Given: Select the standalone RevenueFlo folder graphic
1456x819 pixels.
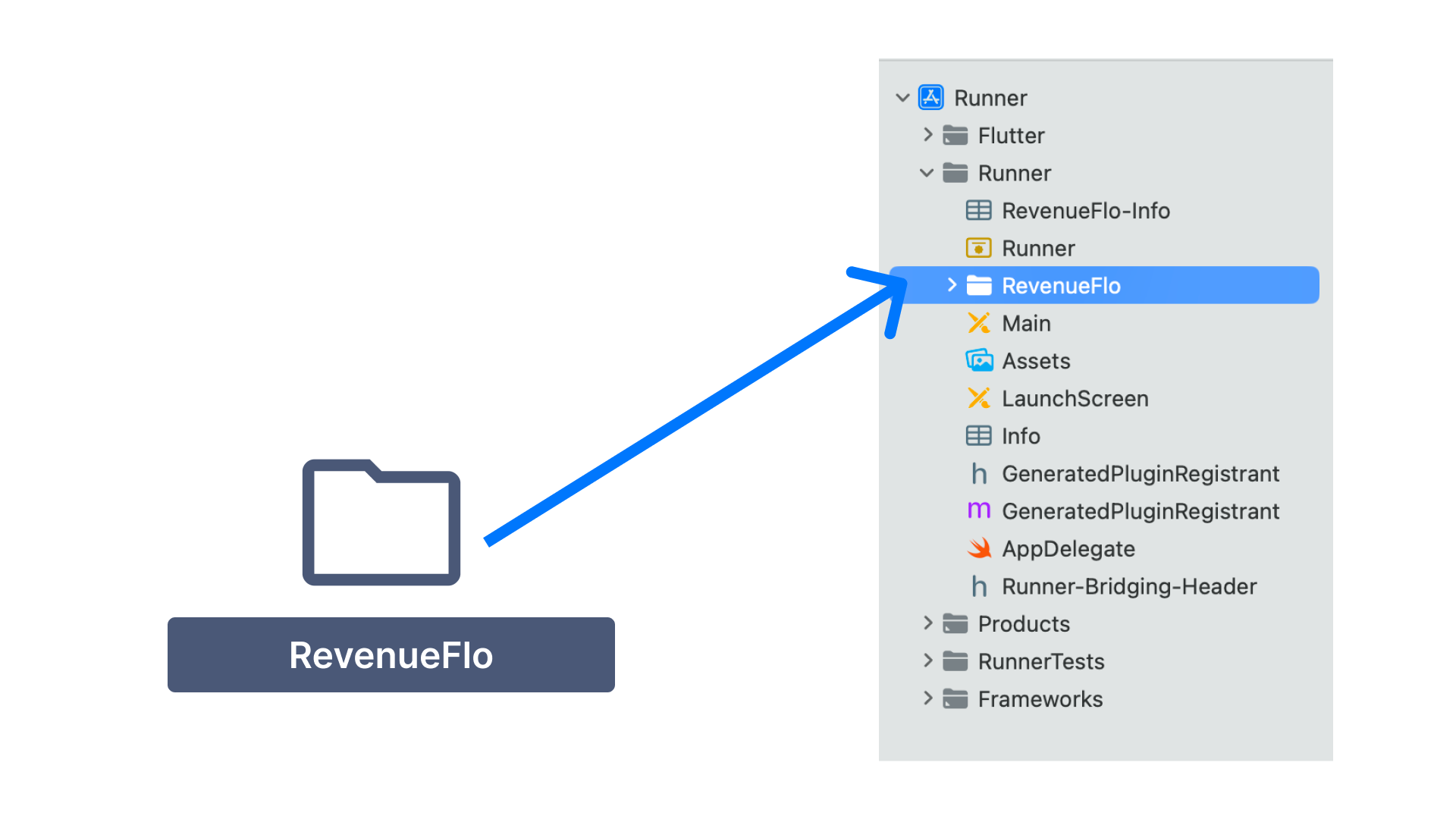Looking at the screenshot, I should pyautogui.click(x=381, y=522).
